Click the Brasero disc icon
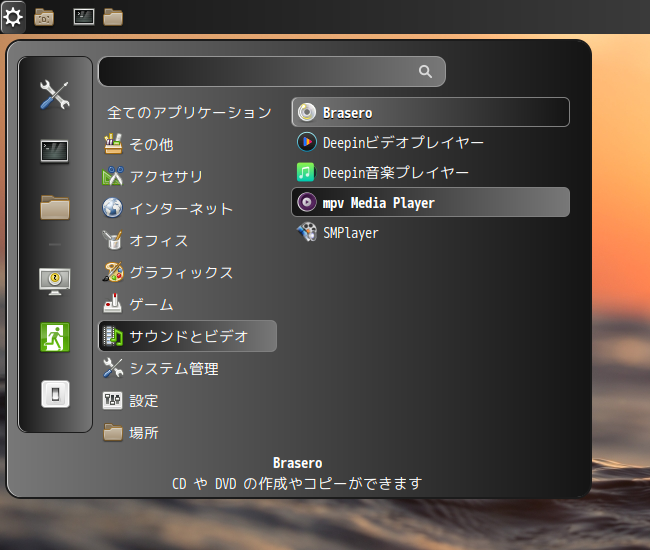650x550 pixels. 307,112
